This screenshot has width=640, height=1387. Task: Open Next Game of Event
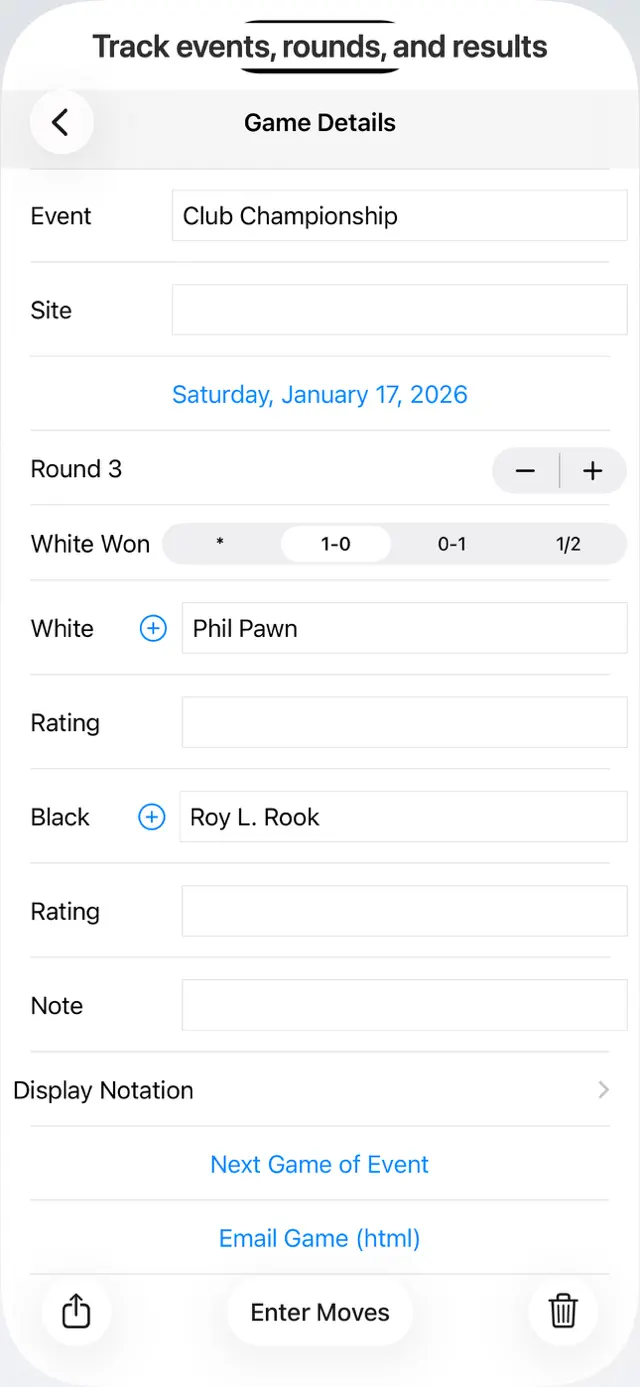tap(320, 1164)
